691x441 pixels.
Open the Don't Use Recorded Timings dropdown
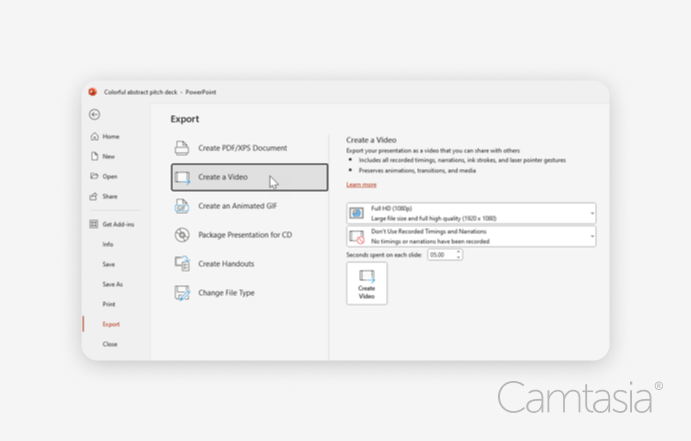[471, 237]
